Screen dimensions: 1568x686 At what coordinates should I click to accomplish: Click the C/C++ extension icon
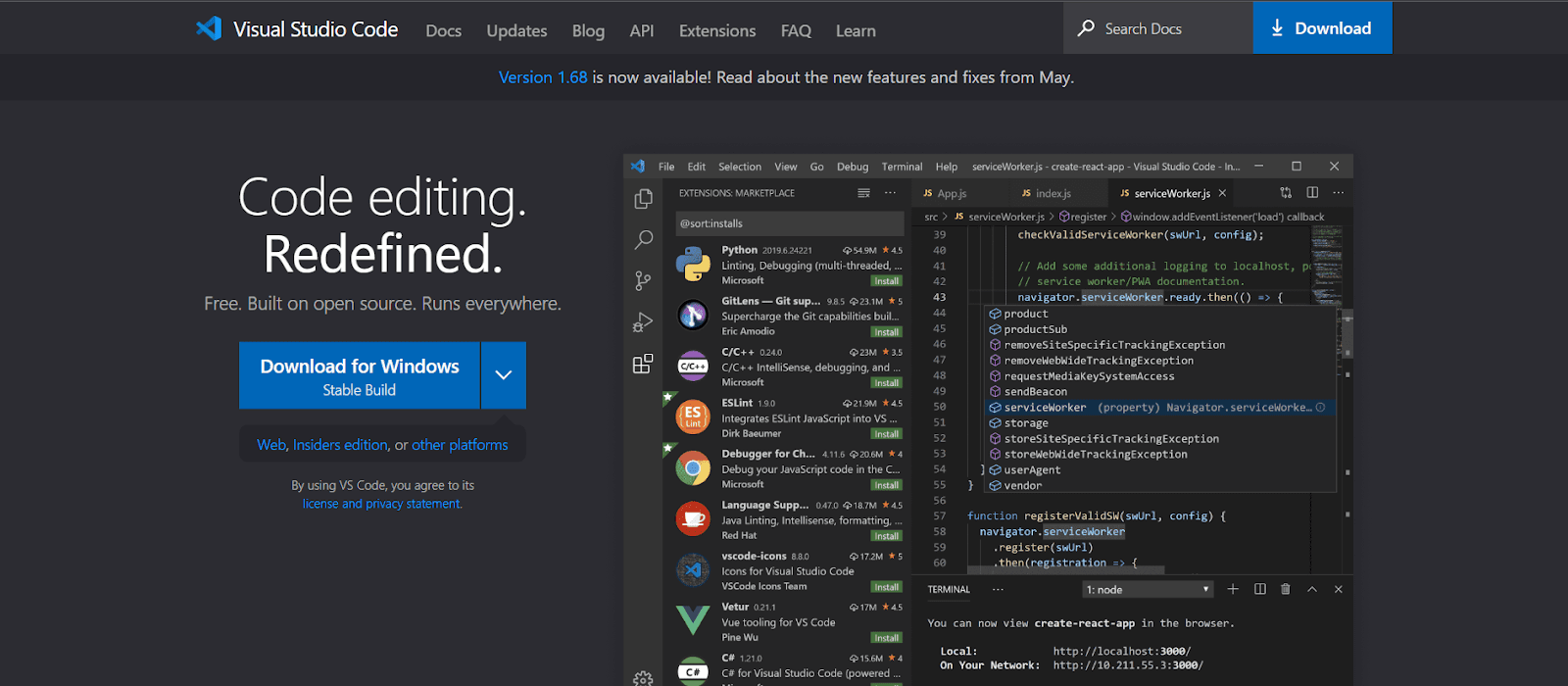point(693,366)
